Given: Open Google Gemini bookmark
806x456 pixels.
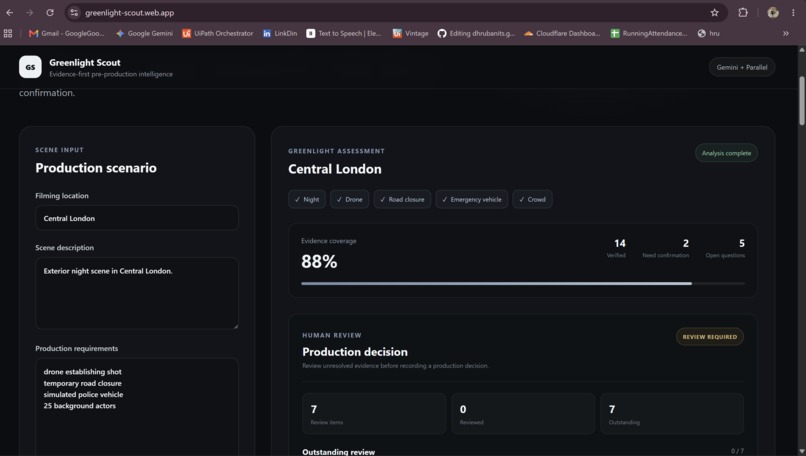Looking at the screenshot, I should click(144, 33).
